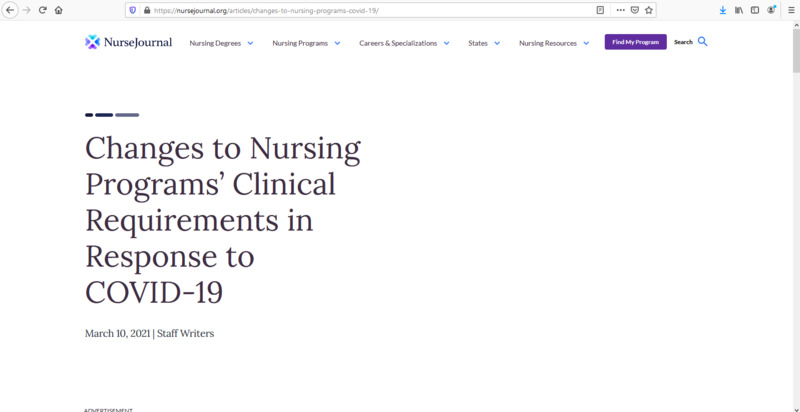Image resolution: width=800 pixels, height=412 pixels.
Task: Expand the Careers & Specializations dropdown
Action: tap(404, 43)
